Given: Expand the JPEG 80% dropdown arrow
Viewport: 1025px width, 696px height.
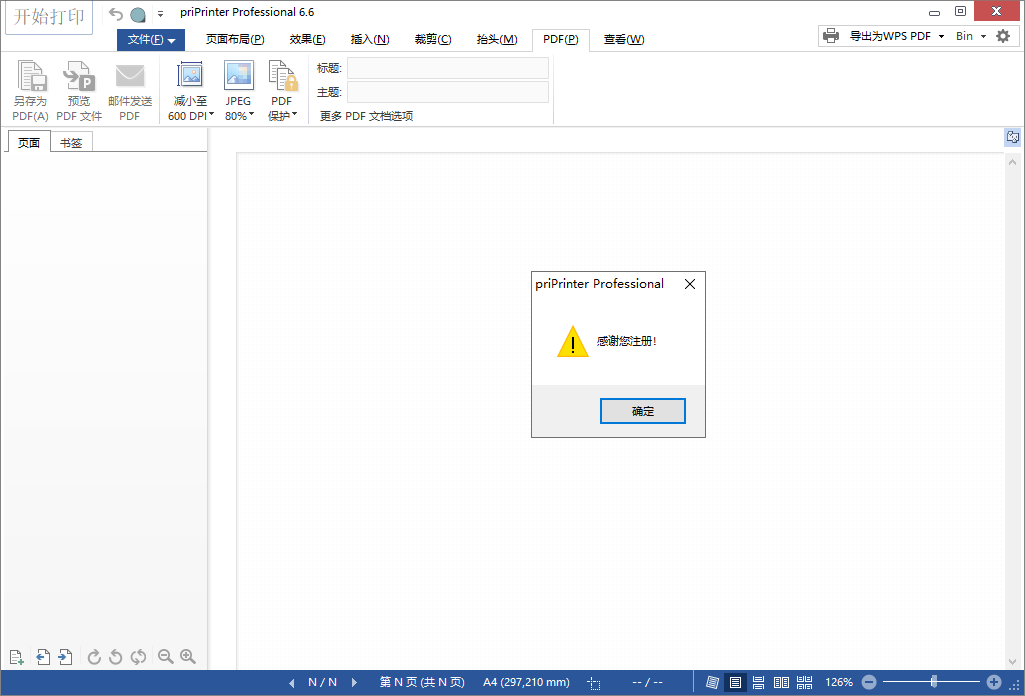Looking at the screenshot, I should click(x=252, y=114).
